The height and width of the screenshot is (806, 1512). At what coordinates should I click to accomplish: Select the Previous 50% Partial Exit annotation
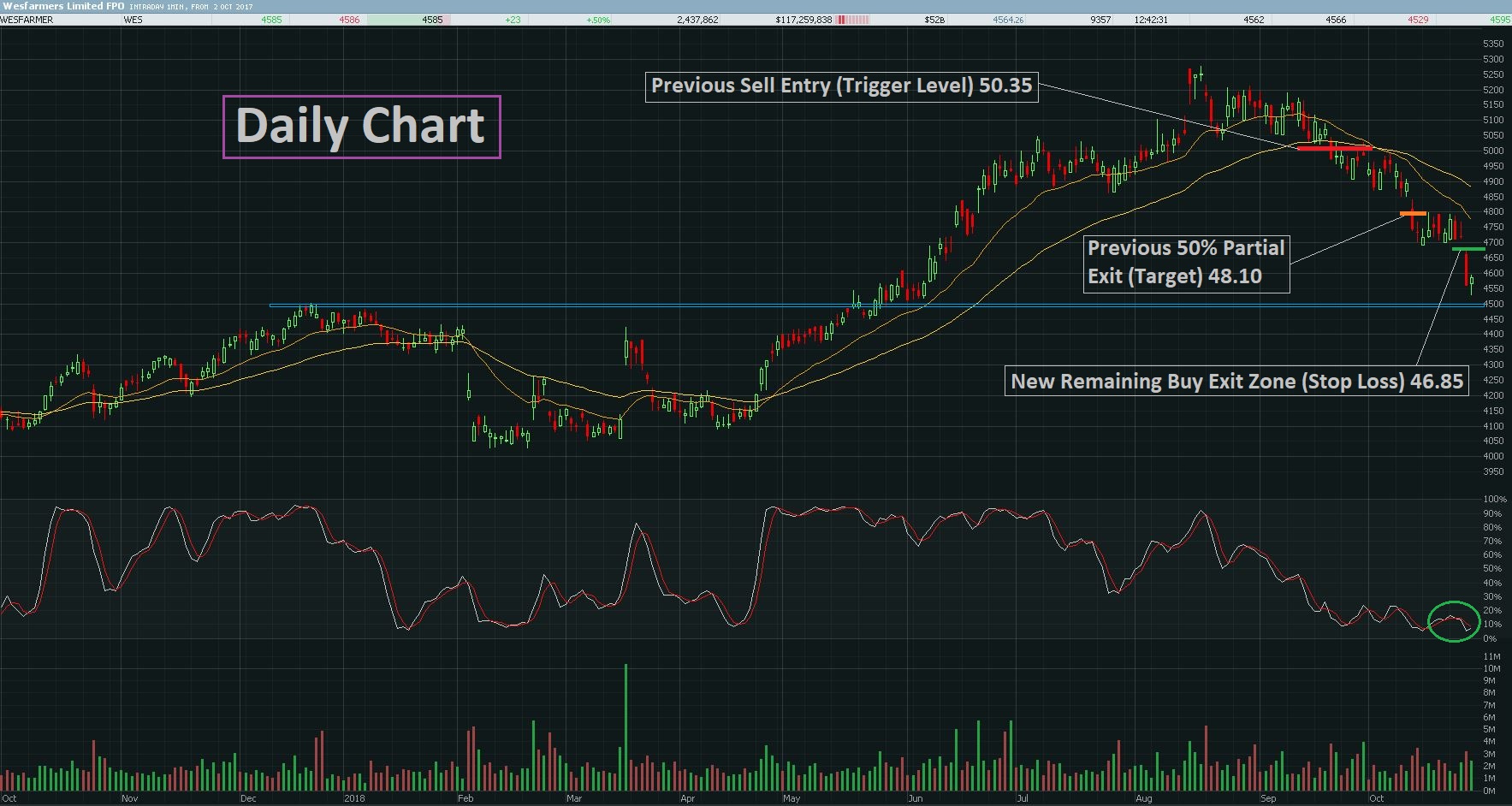tap(1186, 262)
